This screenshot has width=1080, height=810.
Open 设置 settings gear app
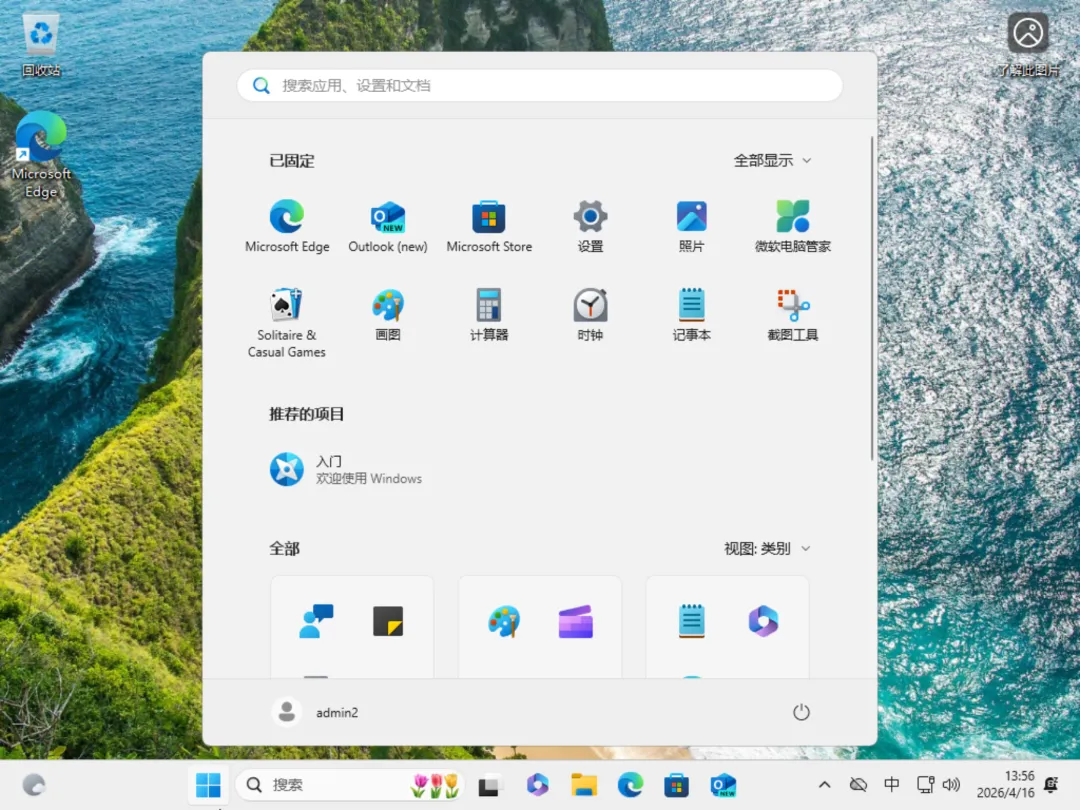pos(590,226)
